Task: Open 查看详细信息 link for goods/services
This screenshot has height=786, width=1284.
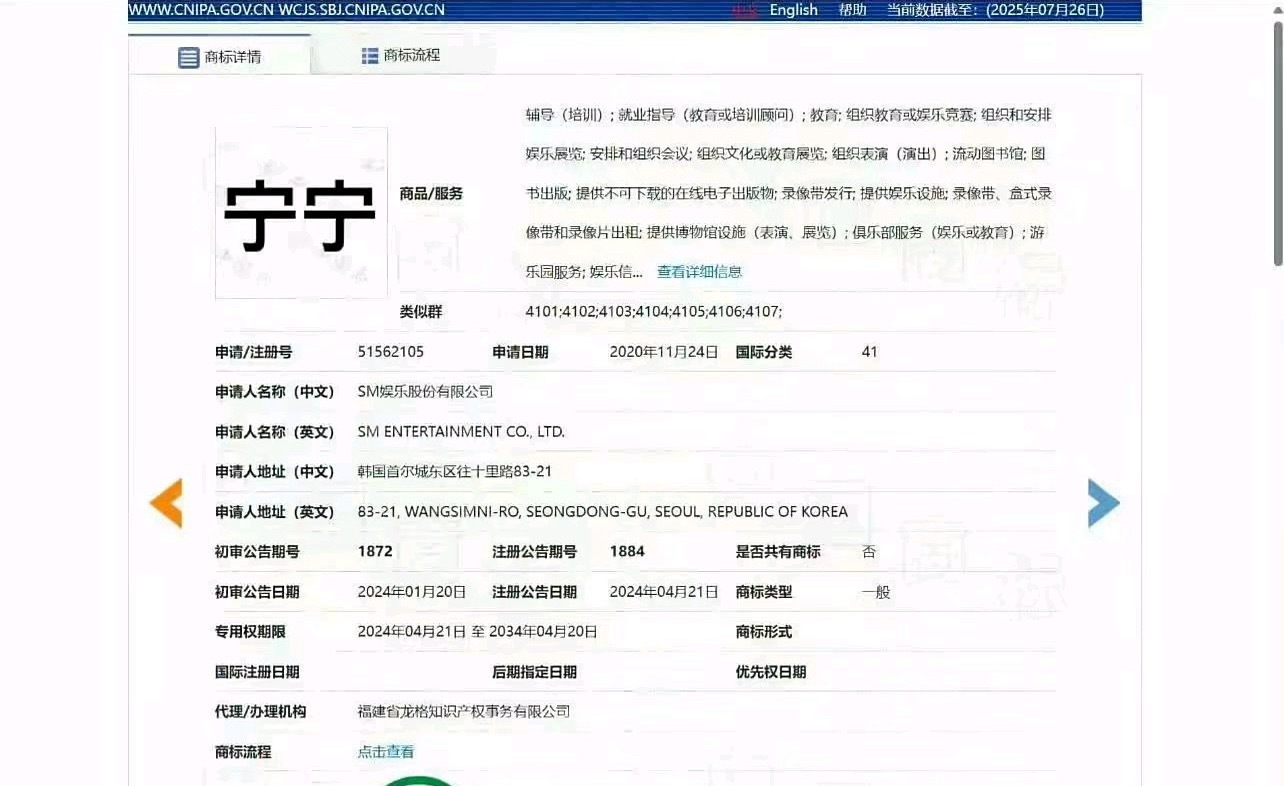Action: coord(699,272)
